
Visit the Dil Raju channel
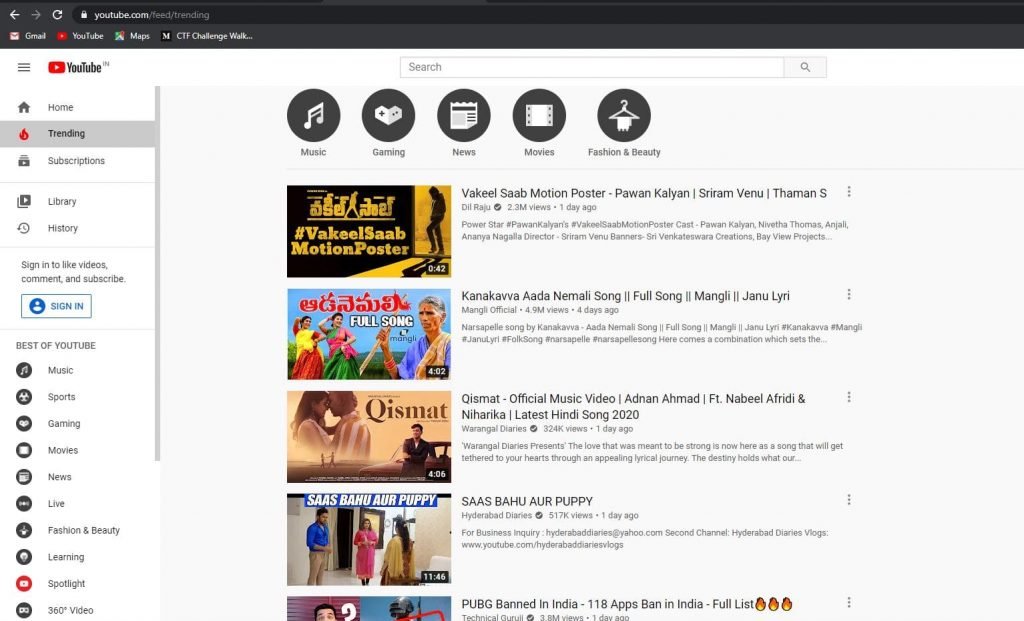click(475, 207)
